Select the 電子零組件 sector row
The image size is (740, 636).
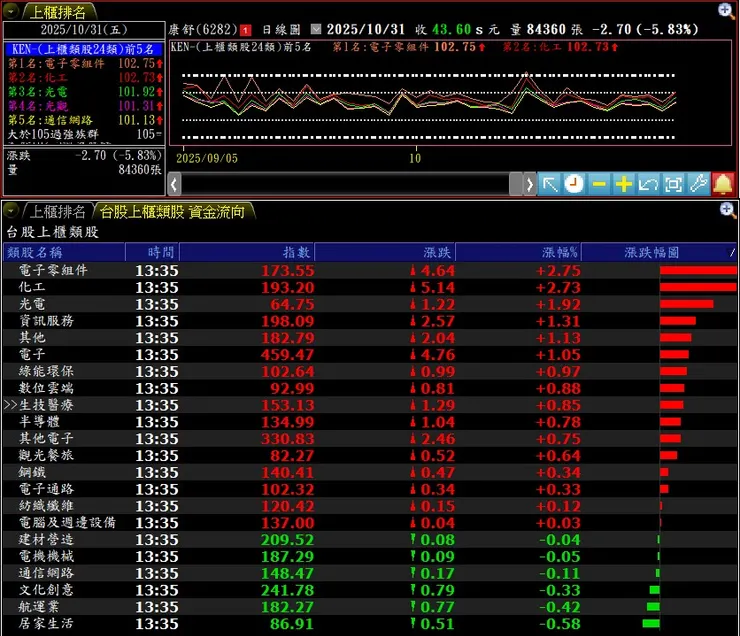tap(370, 270)
